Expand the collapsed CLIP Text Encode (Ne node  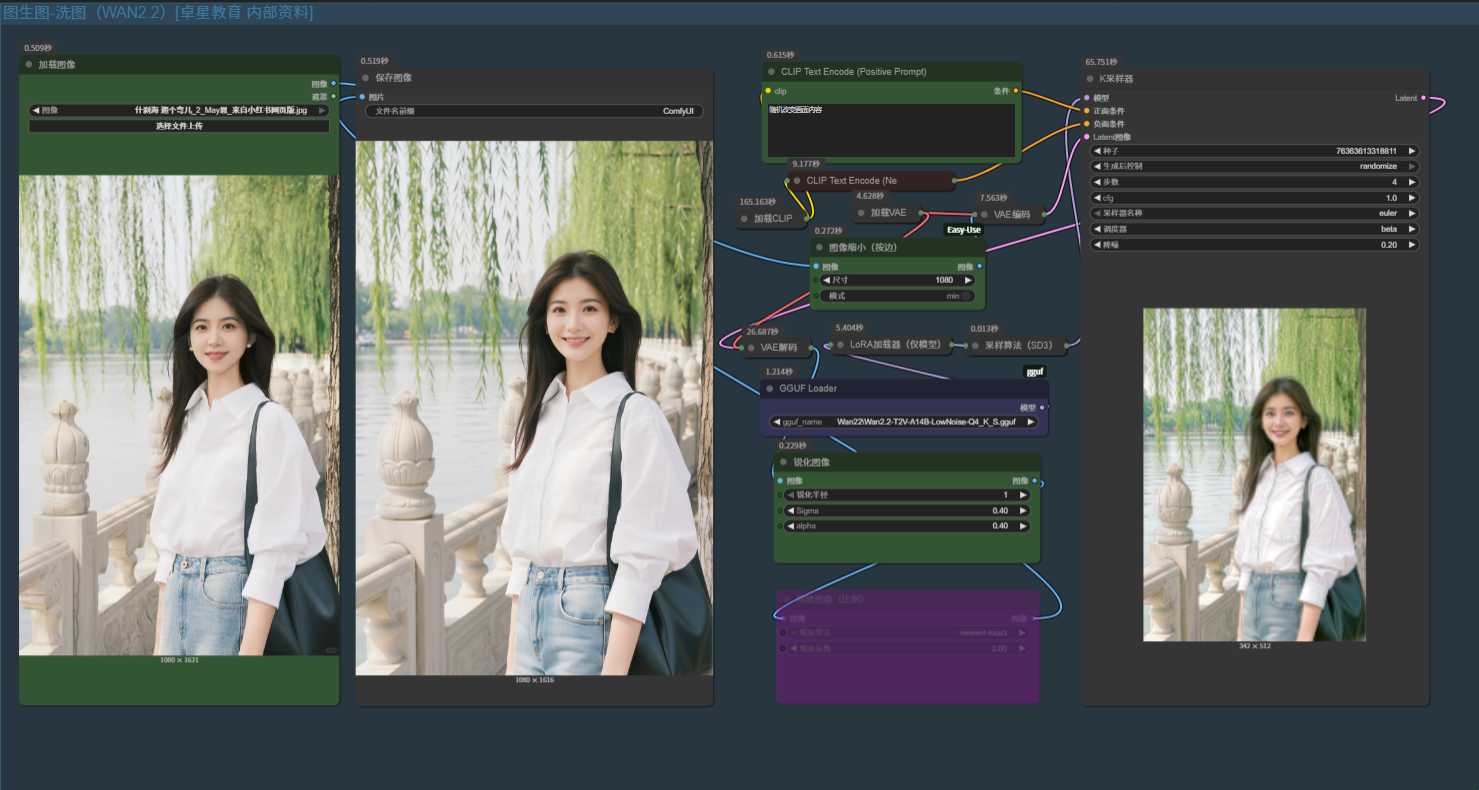point(797,181)
